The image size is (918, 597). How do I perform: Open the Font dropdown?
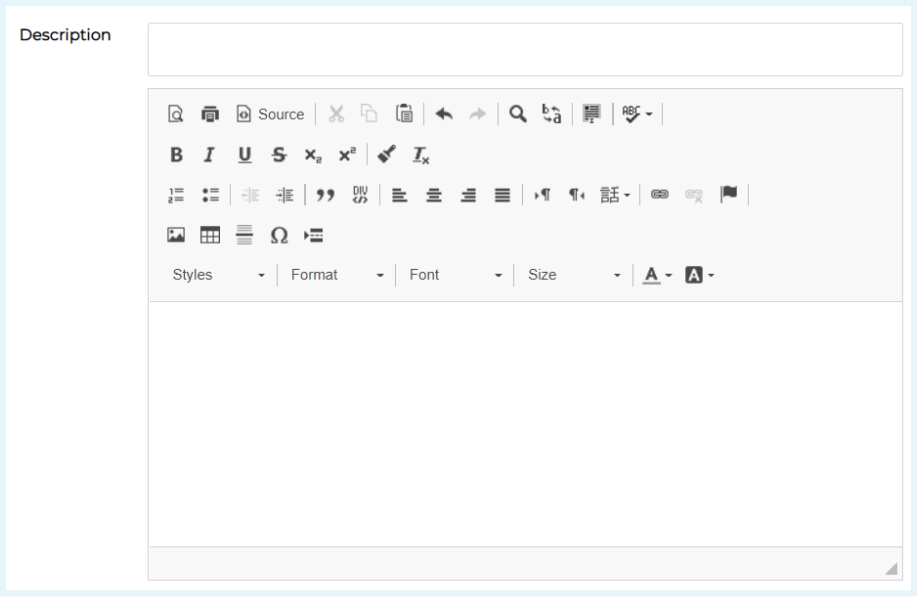[455, 275]
